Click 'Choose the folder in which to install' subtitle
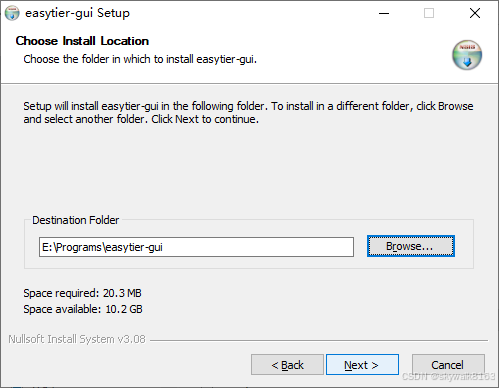The height and width of the screenshot is (388, 499). click(140, 59)
